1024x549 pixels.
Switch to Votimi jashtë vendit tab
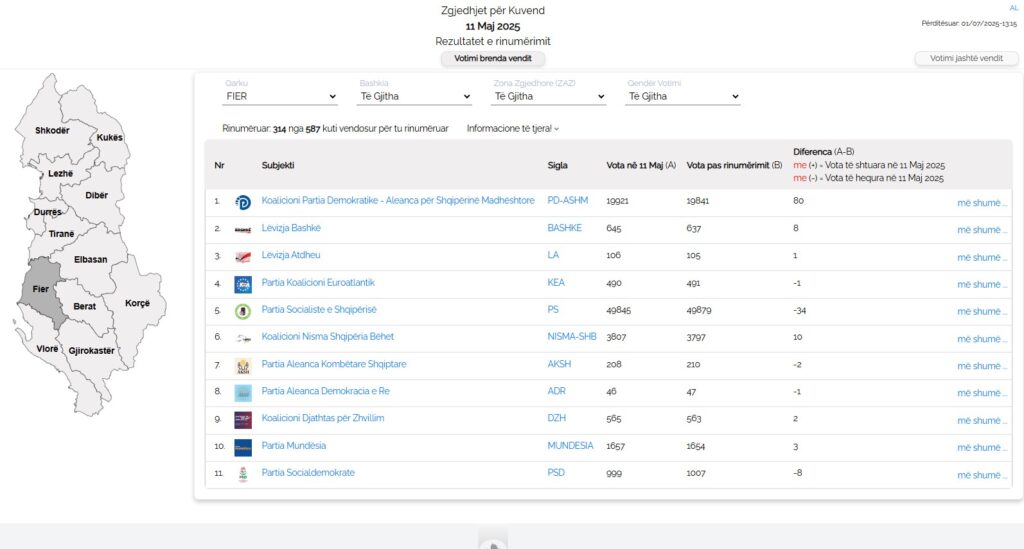pos(966,59)
